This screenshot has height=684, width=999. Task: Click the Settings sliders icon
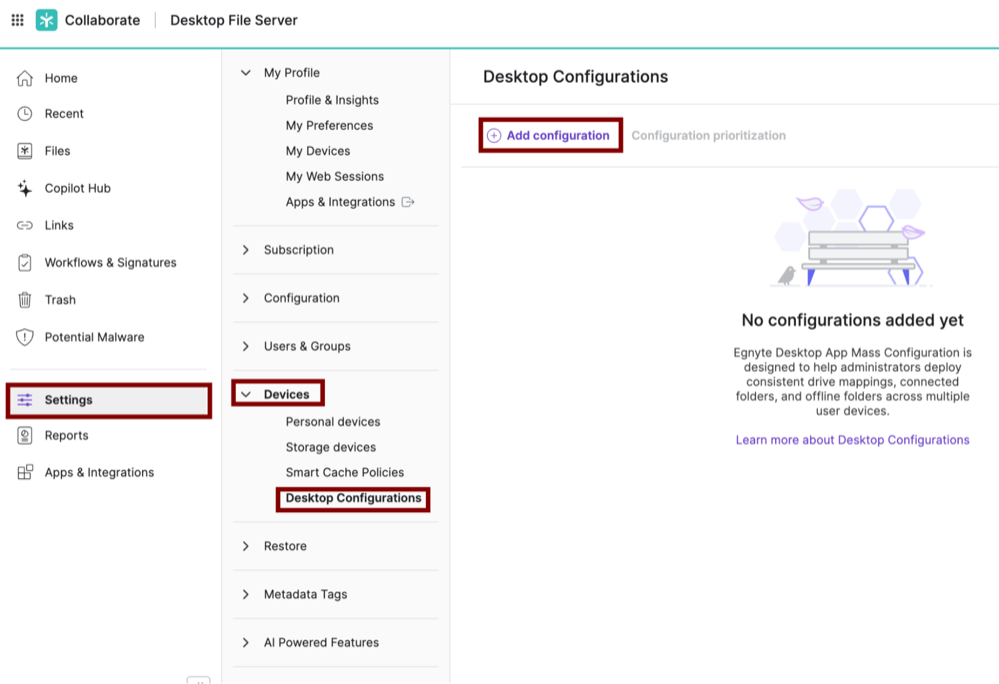[25, 400]
